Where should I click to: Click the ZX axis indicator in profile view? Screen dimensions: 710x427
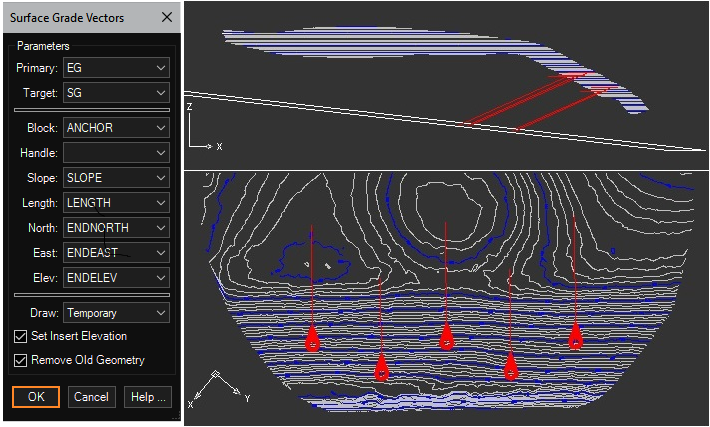click(204, 127)
